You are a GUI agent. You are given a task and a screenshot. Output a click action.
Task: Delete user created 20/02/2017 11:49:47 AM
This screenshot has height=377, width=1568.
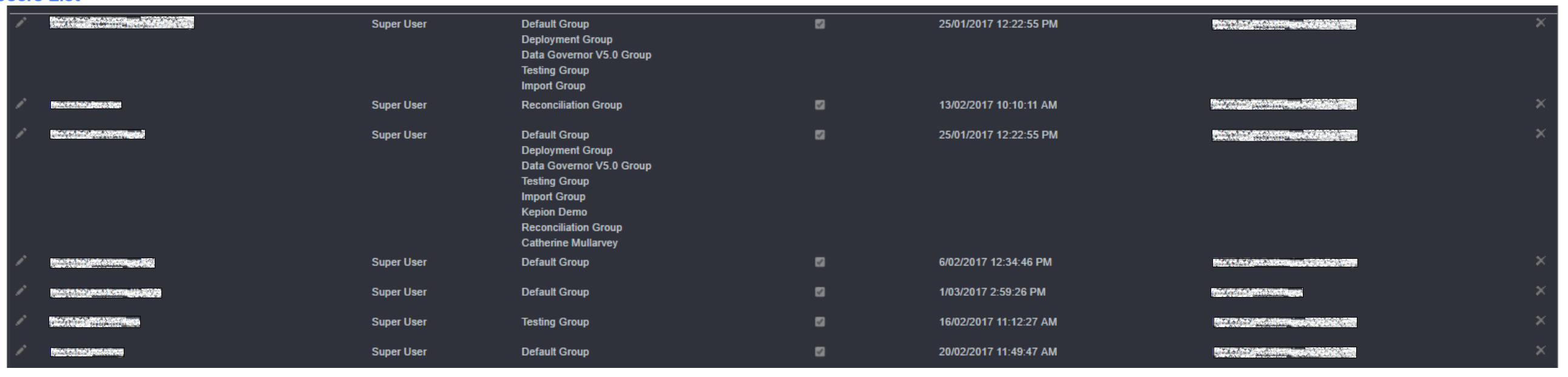[1541, 350]
